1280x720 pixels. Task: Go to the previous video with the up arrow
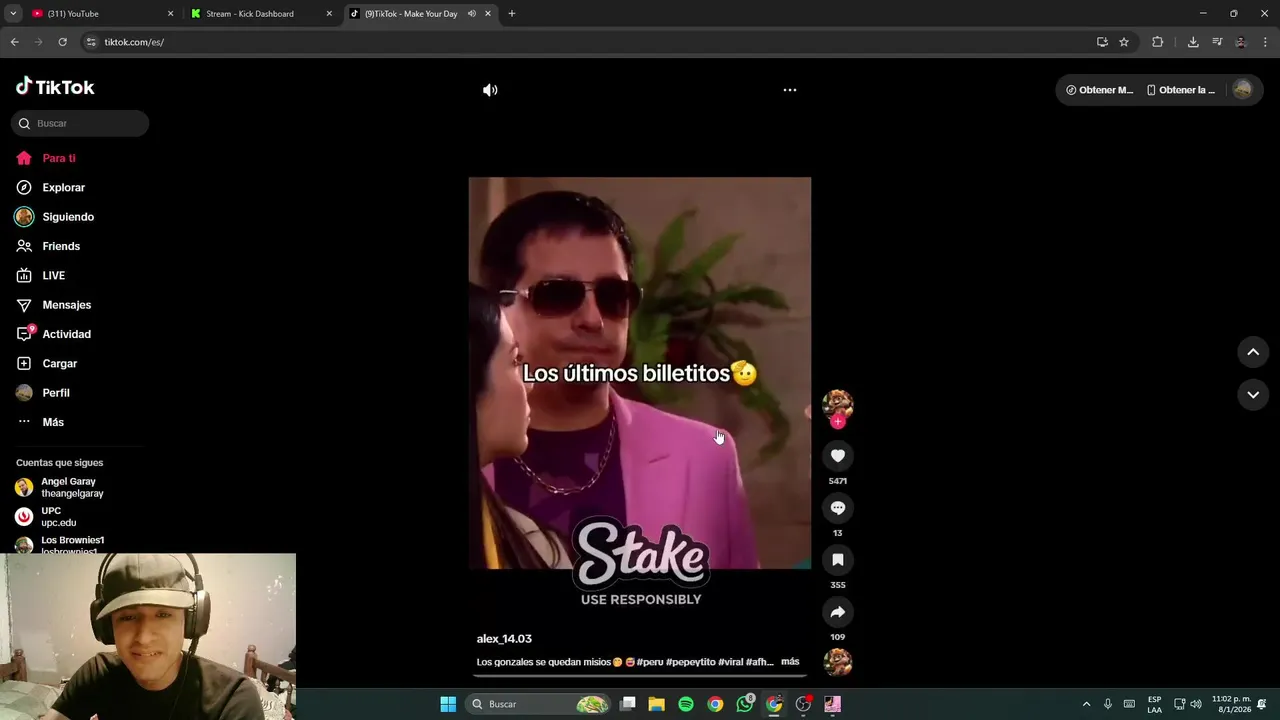point(1253,352)
